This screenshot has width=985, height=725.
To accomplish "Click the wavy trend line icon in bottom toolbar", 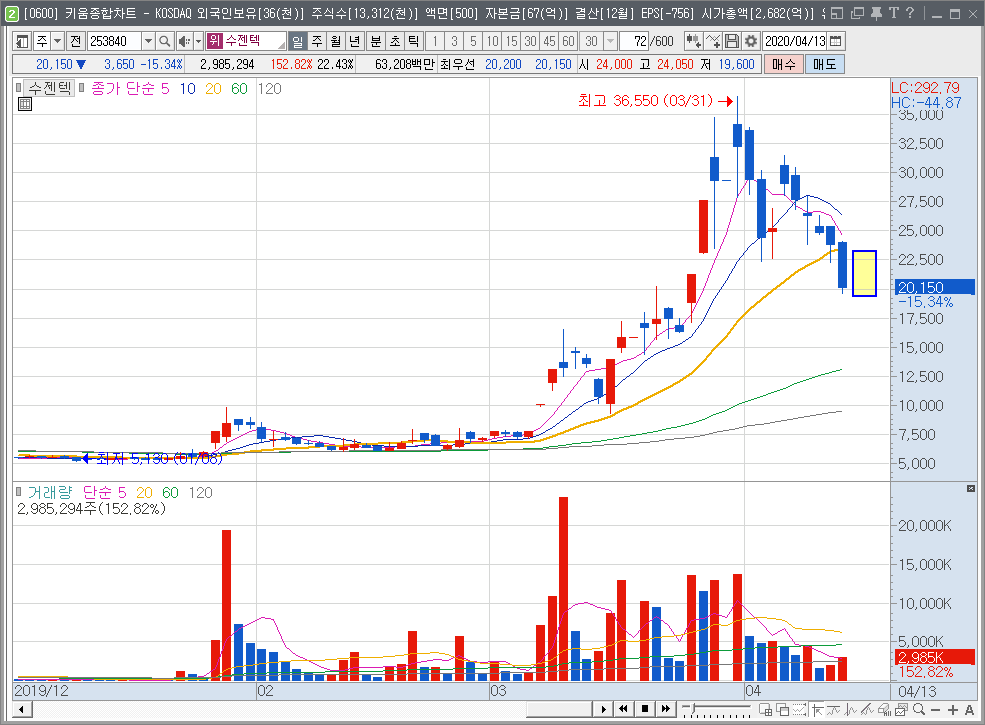I will 834,710.
